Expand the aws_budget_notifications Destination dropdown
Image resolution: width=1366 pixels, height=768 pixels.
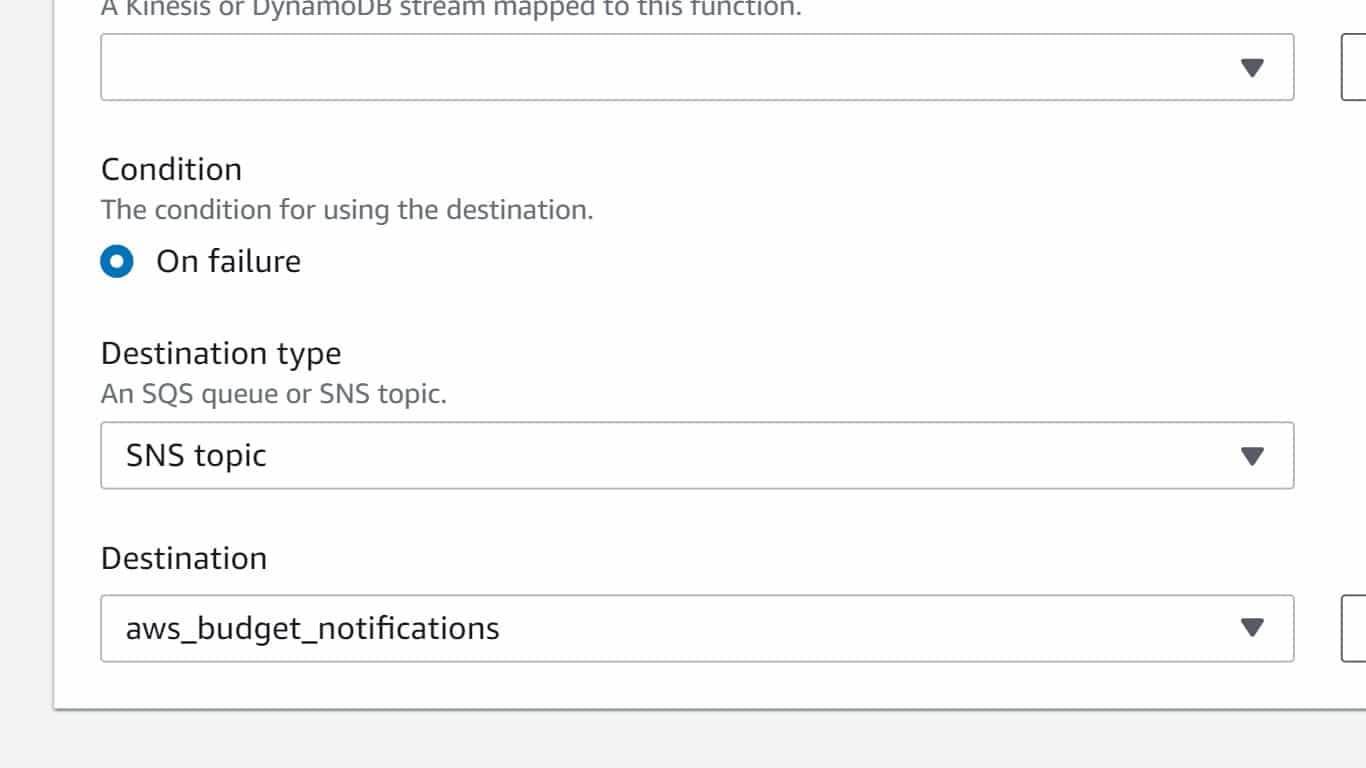pyautogui.click(x=697, y=628)
